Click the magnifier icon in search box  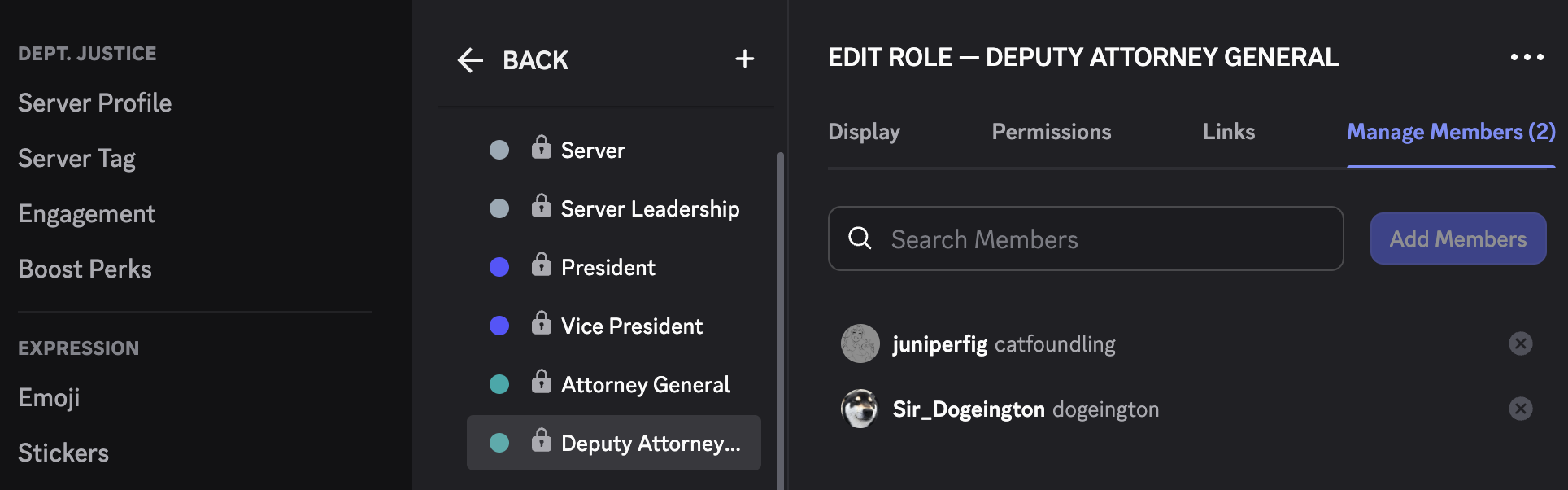860,238
